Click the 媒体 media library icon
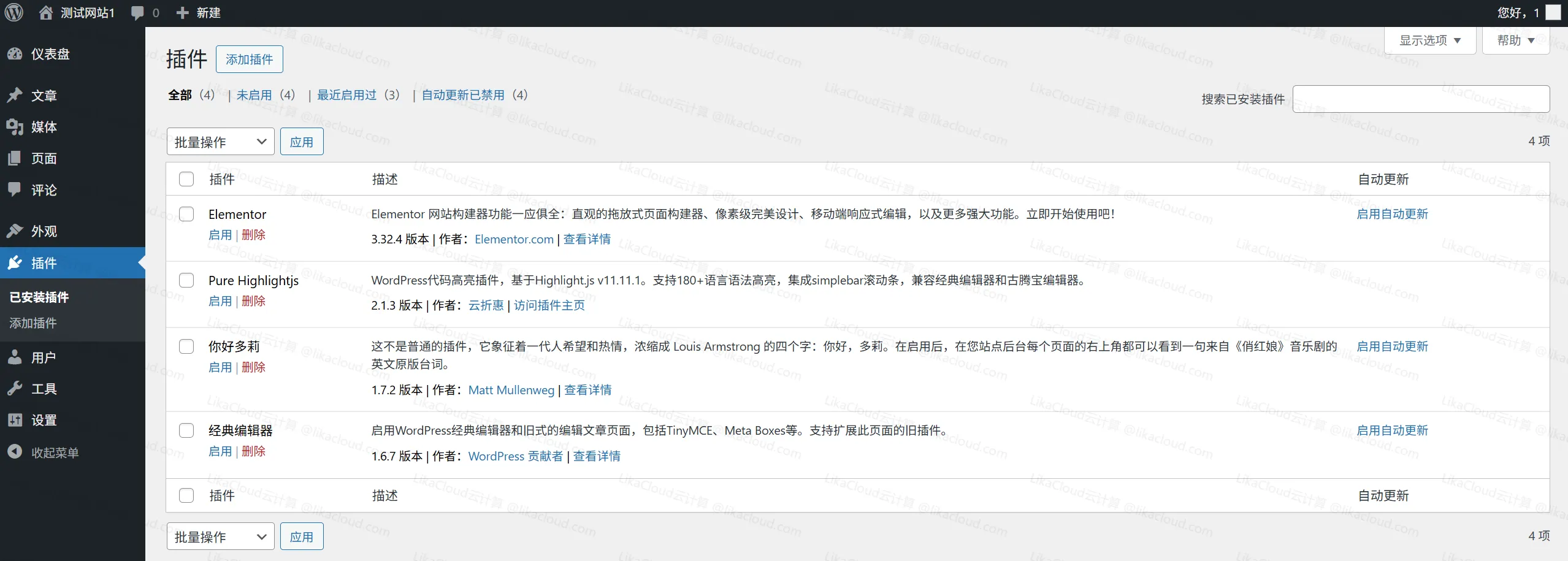1568x561 pixels. tap(15, 127)
